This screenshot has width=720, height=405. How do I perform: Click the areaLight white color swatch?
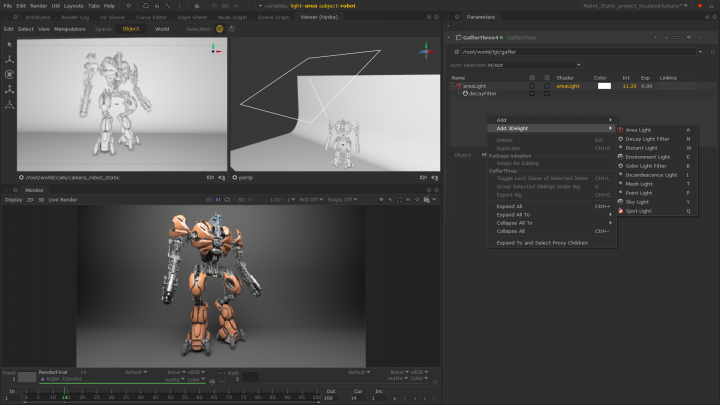pos(604,86)
